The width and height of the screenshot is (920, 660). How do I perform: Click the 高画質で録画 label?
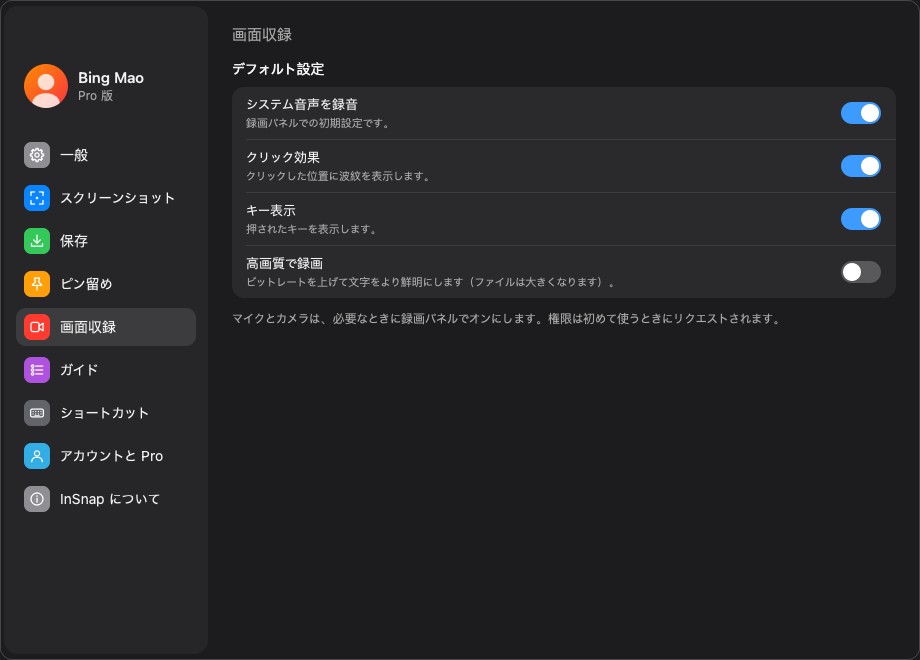pyautogui.click(x=285, y=263)
